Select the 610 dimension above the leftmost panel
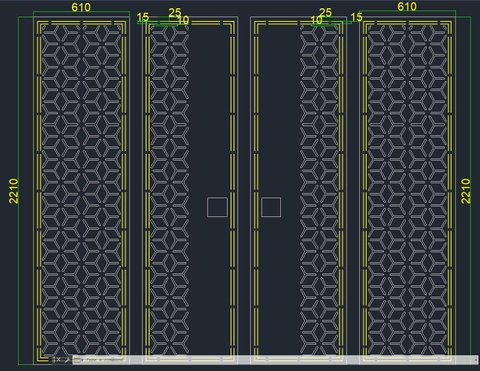 pos(81,7)
